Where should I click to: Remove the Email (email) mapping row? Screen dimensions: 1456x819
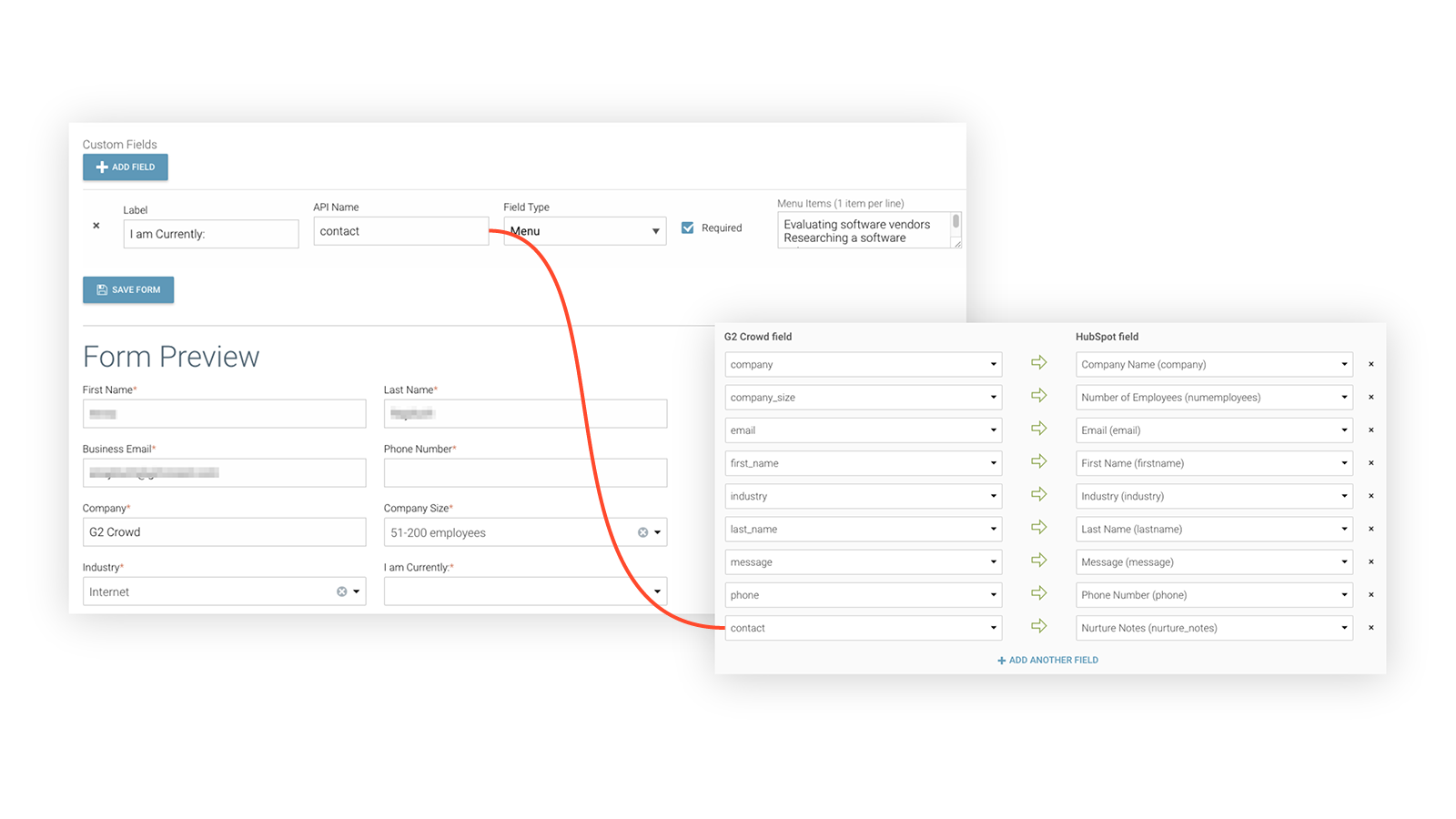[x=1370, y=430]
